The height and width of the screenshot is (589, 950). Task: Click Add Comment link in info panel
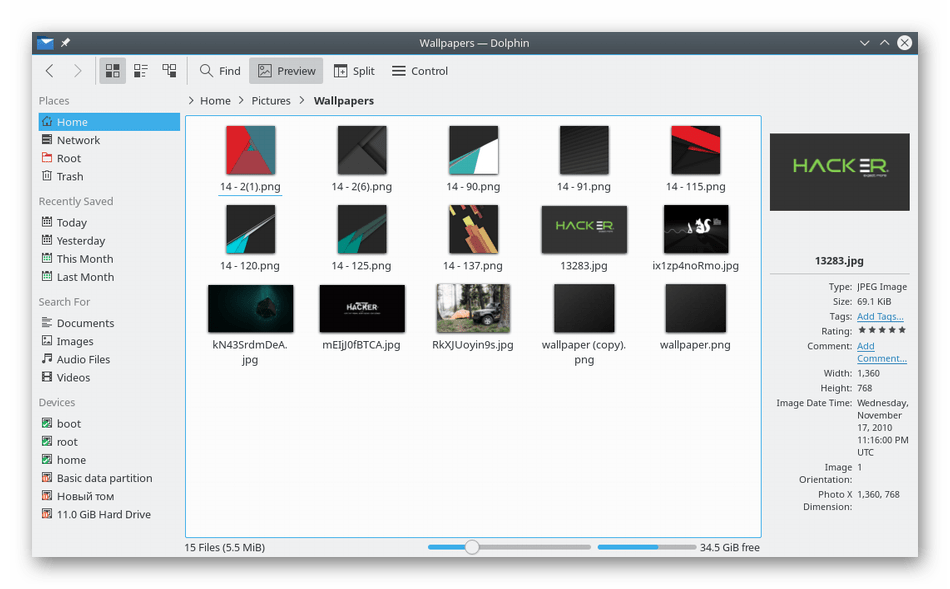click(882, 352)
